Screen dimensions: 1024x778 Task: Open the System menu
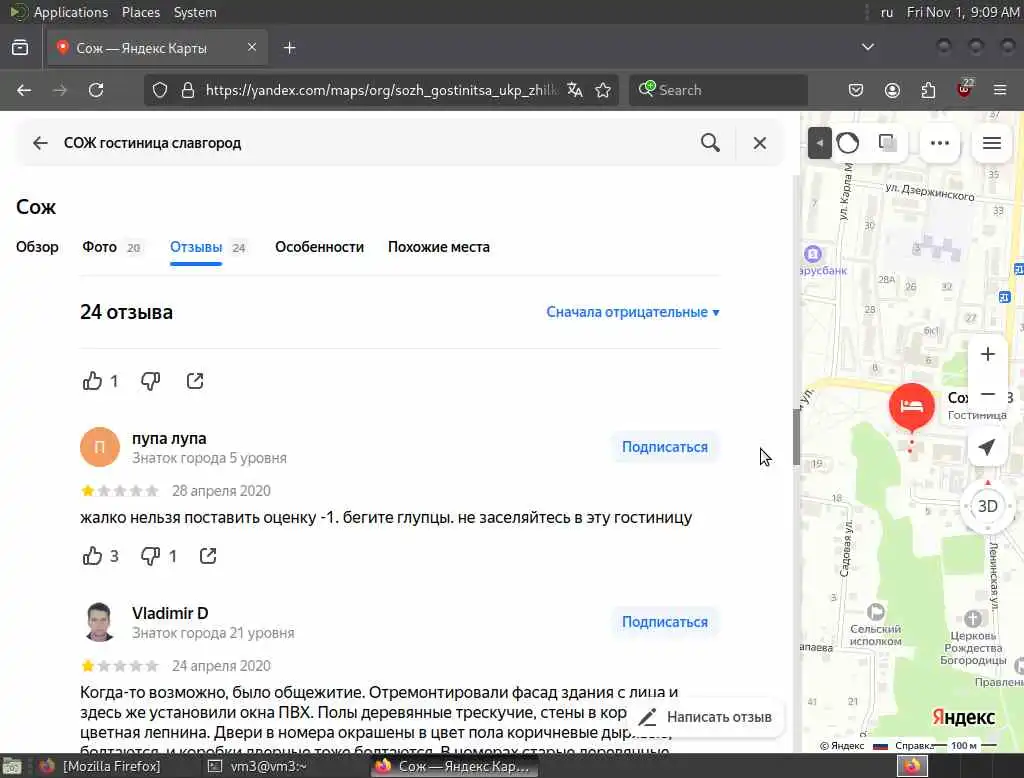click(x=195, y=12)
